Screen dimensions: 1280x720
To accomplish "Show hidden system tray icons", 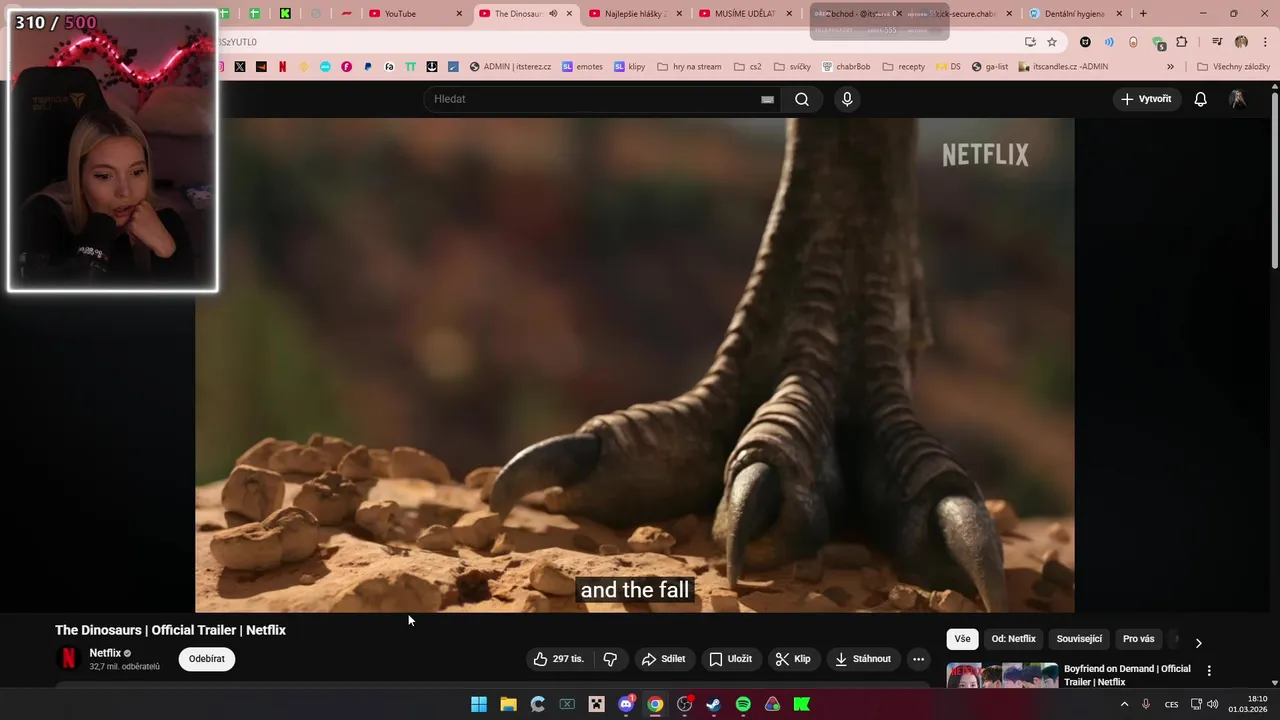I will 1124,704.
